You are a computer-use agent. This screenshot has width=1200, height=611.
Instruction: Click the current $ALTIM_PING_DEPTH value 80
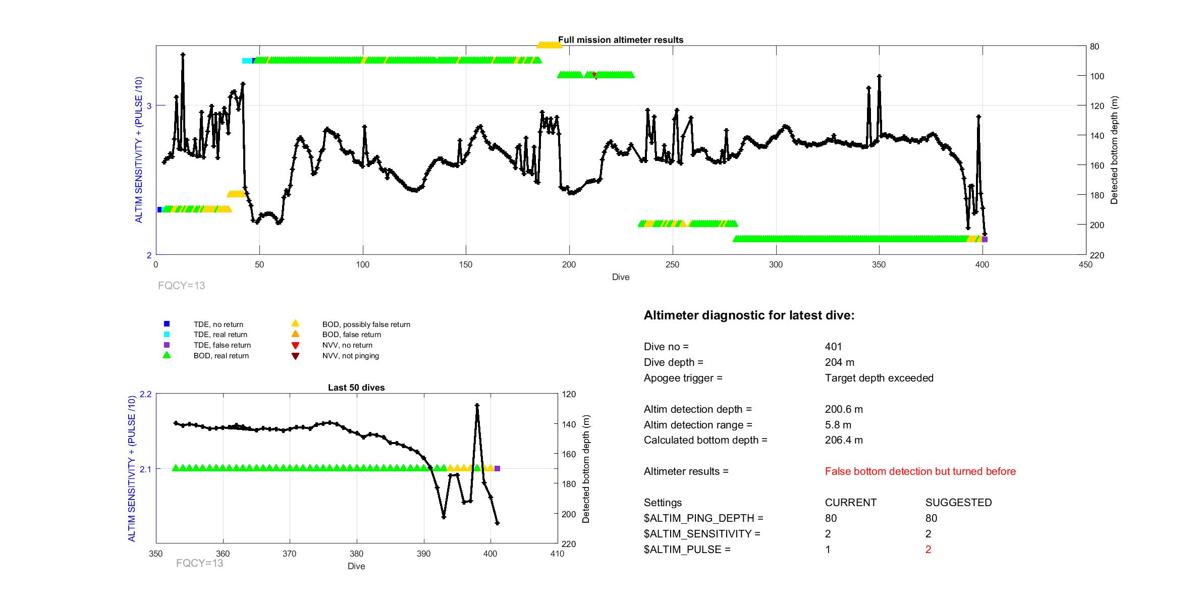[831, 518]
